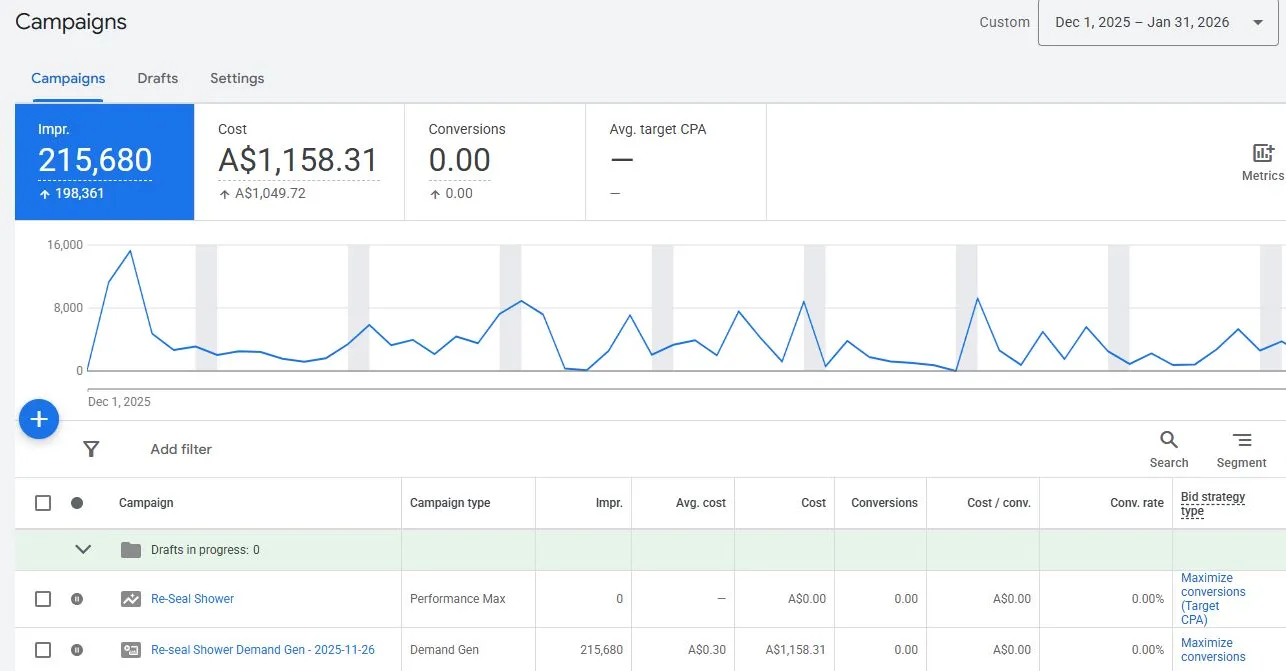This screenshot has width=1286, height=671.
Task: Open the date range dropdown
Action: point(1156,21)
